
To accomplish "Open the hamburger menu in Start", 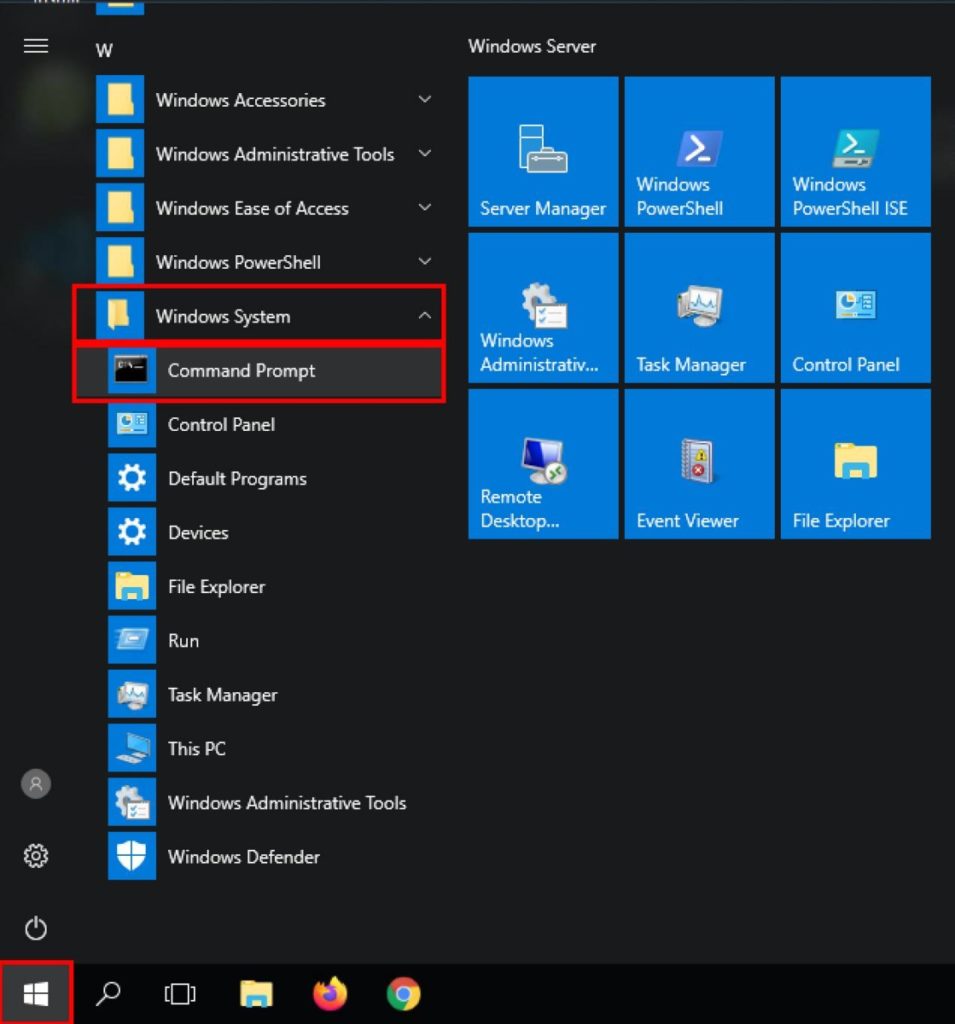I will [x=35, y=46].
